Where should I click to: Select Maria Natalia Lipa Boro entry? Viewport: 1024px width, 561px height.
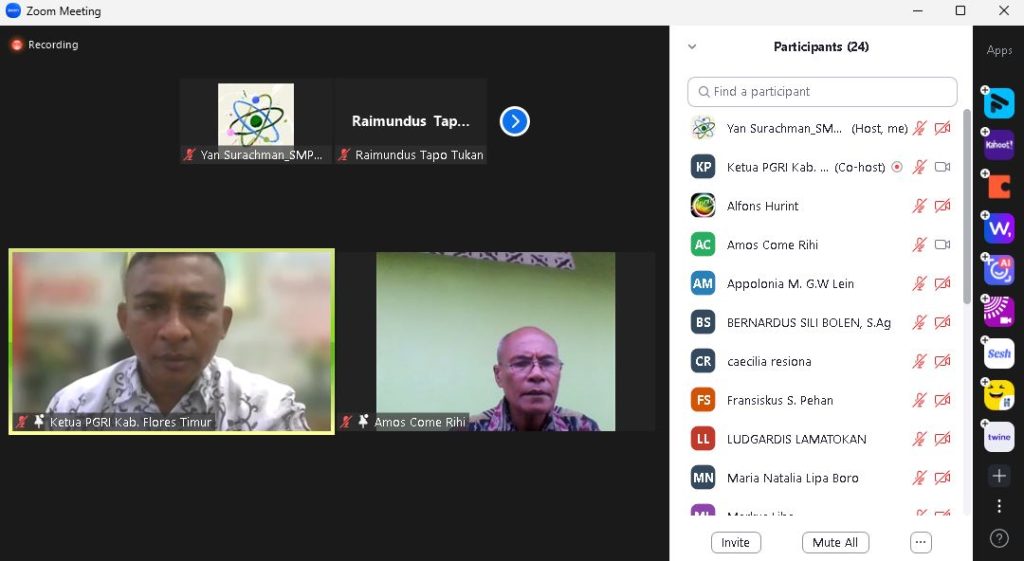792,478
